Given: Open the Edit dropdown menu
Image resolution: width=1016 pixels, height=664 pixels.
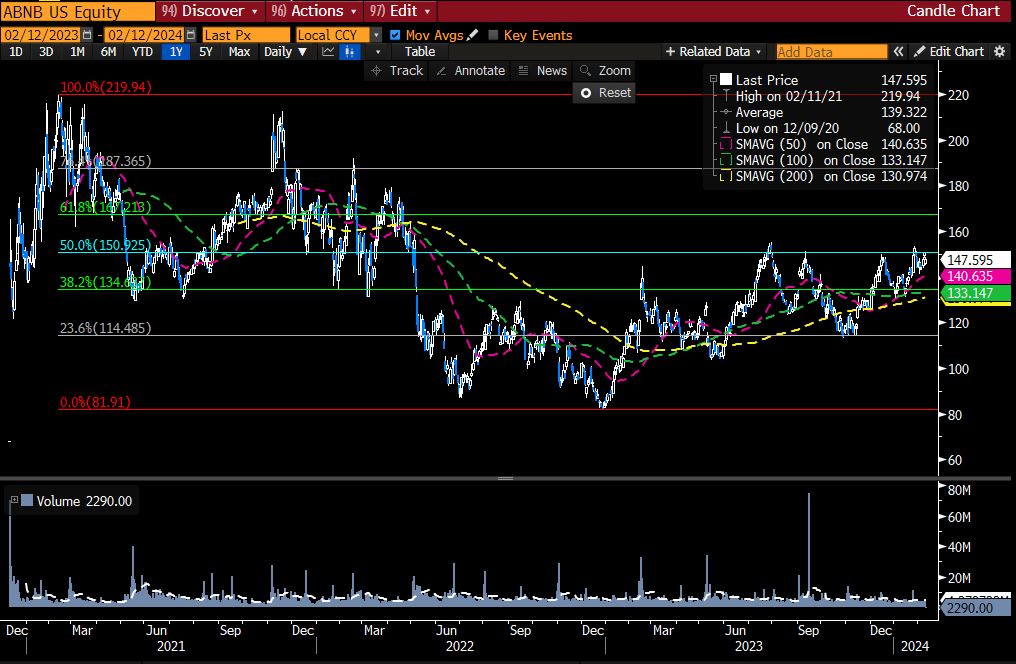Looking at the screenshot, I should pos(400,11).
